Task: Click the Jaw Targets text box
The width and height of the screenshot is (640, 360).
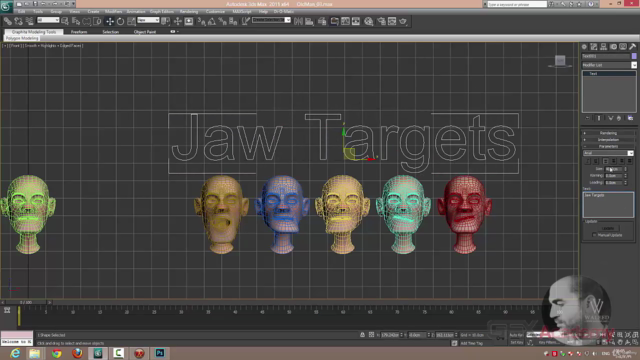Action: point(608,204)
